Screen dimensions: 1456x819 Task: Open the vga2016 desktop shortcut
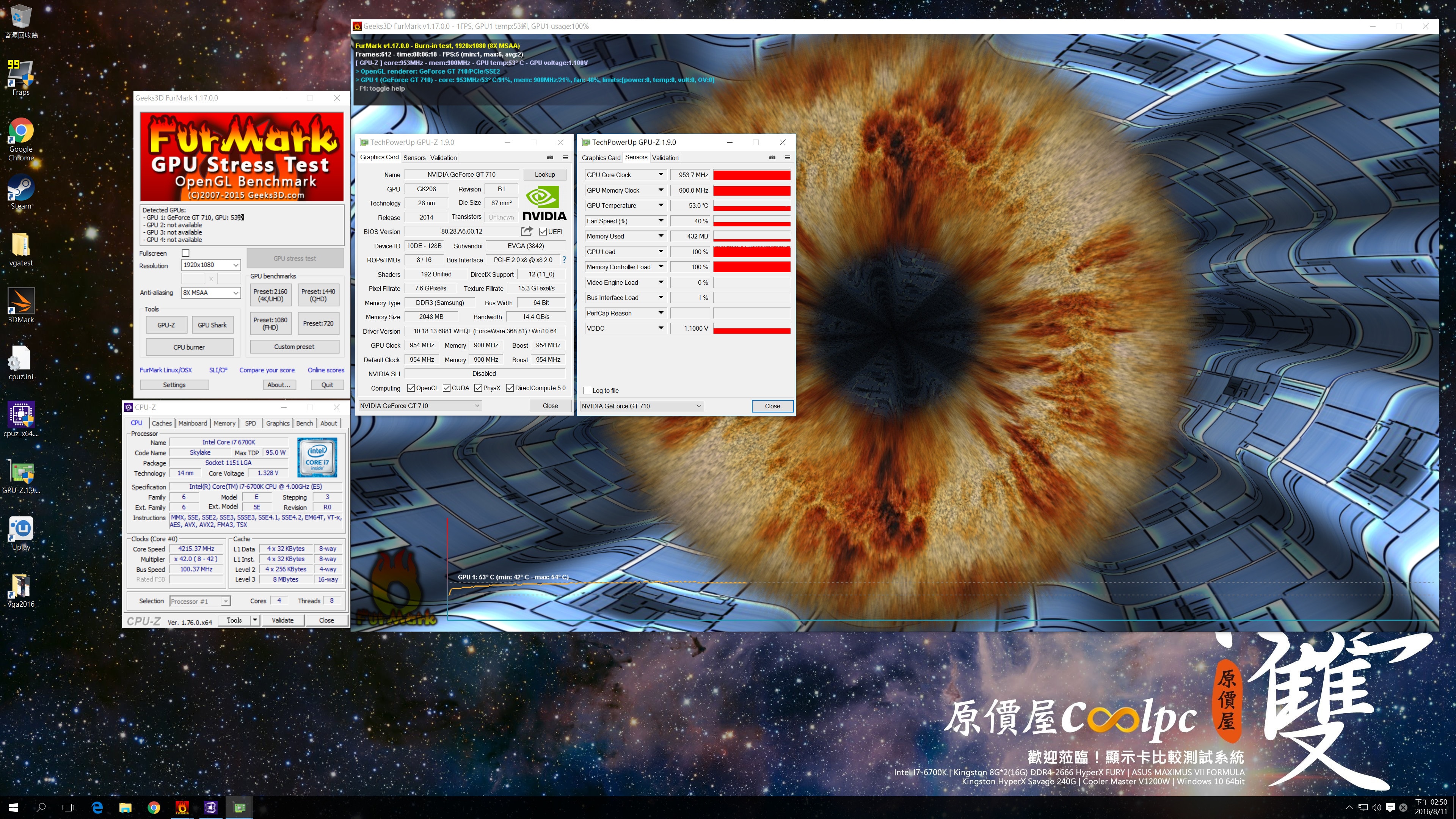[21, 590]
